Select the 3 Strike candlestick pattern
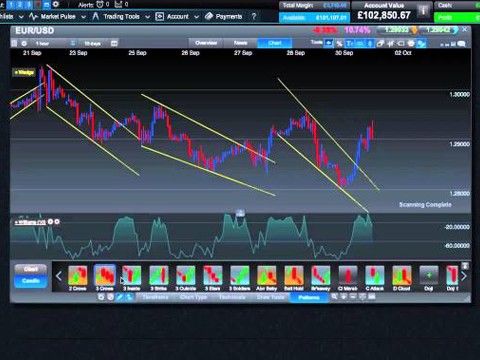480x360 pixels. (x=159, y=278)
